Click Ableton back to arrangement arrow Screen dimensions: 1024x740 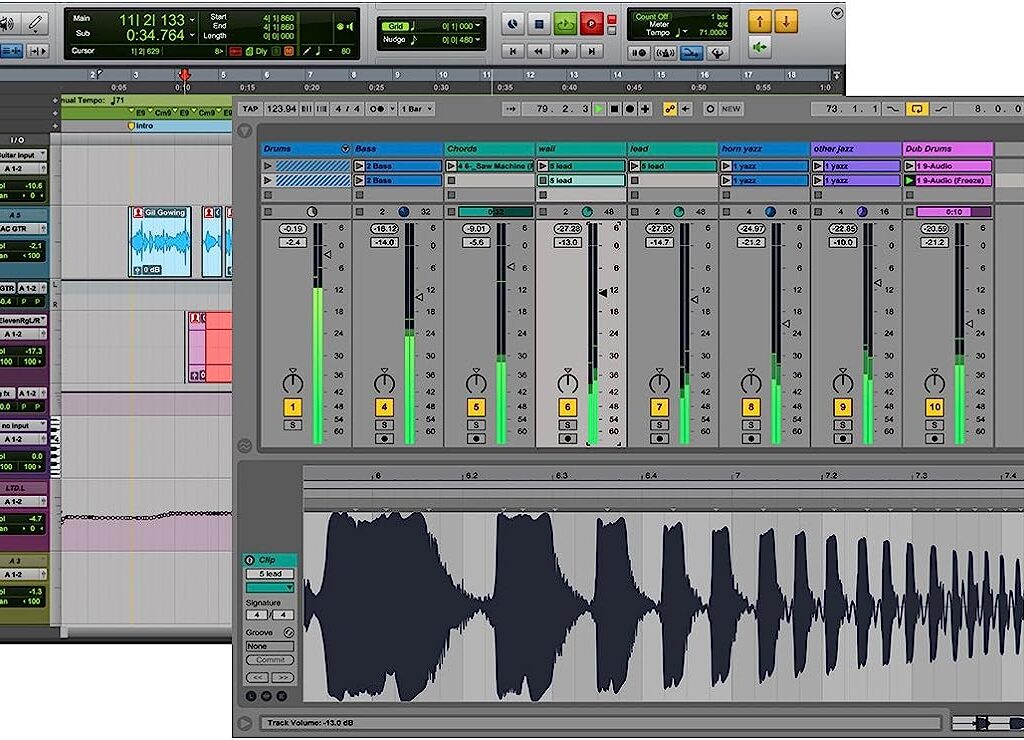pyautogui.click(x=686, y=109)
